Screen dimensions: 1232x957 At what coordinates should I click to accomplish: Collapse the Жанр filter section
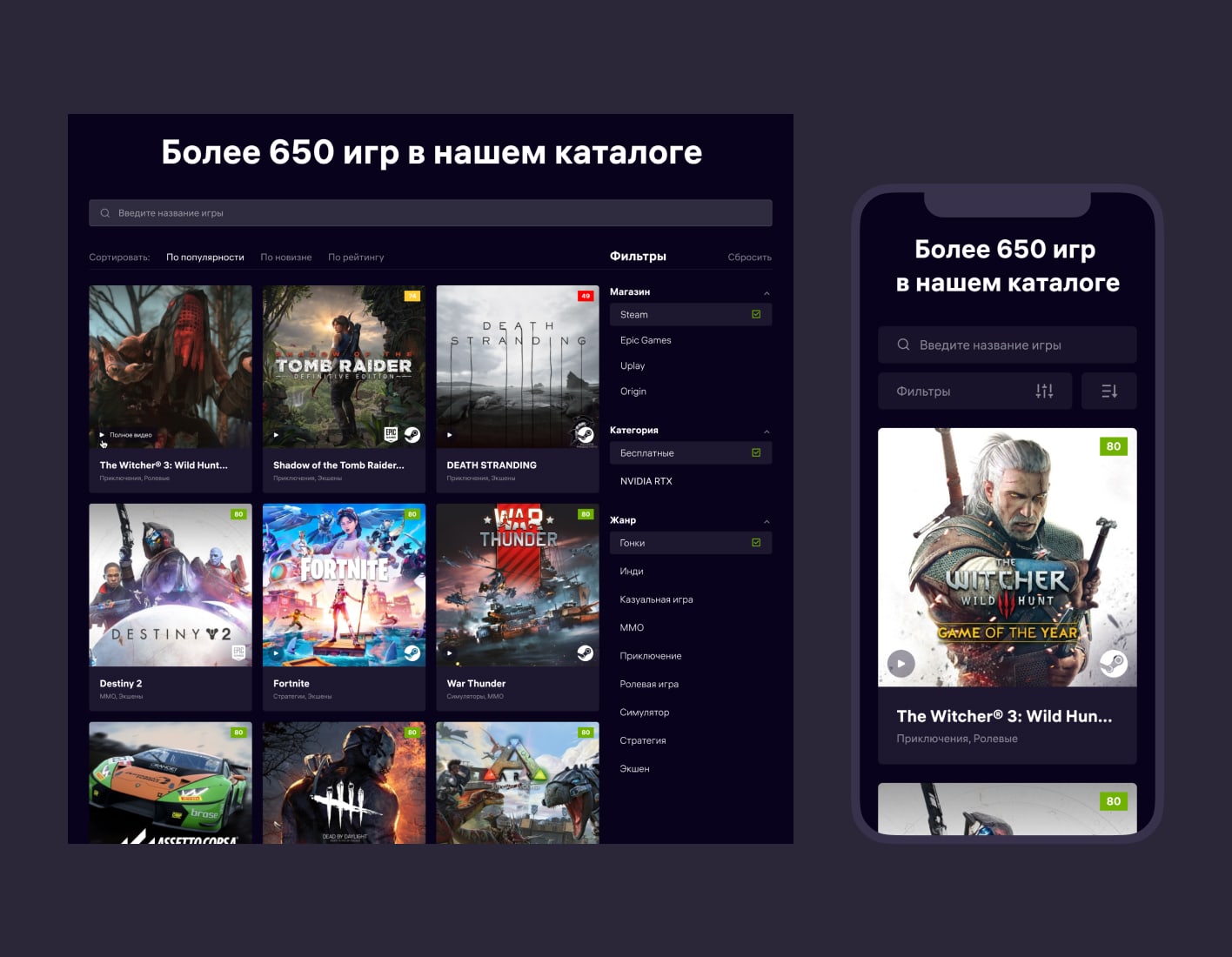coord(767,521)
